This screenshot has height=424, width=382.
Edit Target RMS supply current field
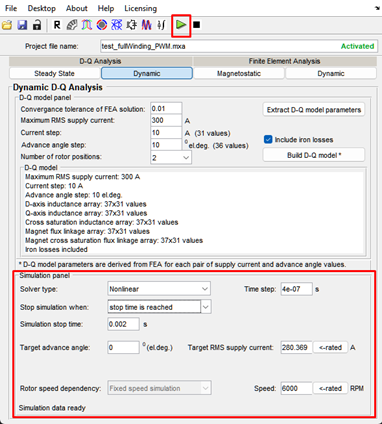(296, 347)
